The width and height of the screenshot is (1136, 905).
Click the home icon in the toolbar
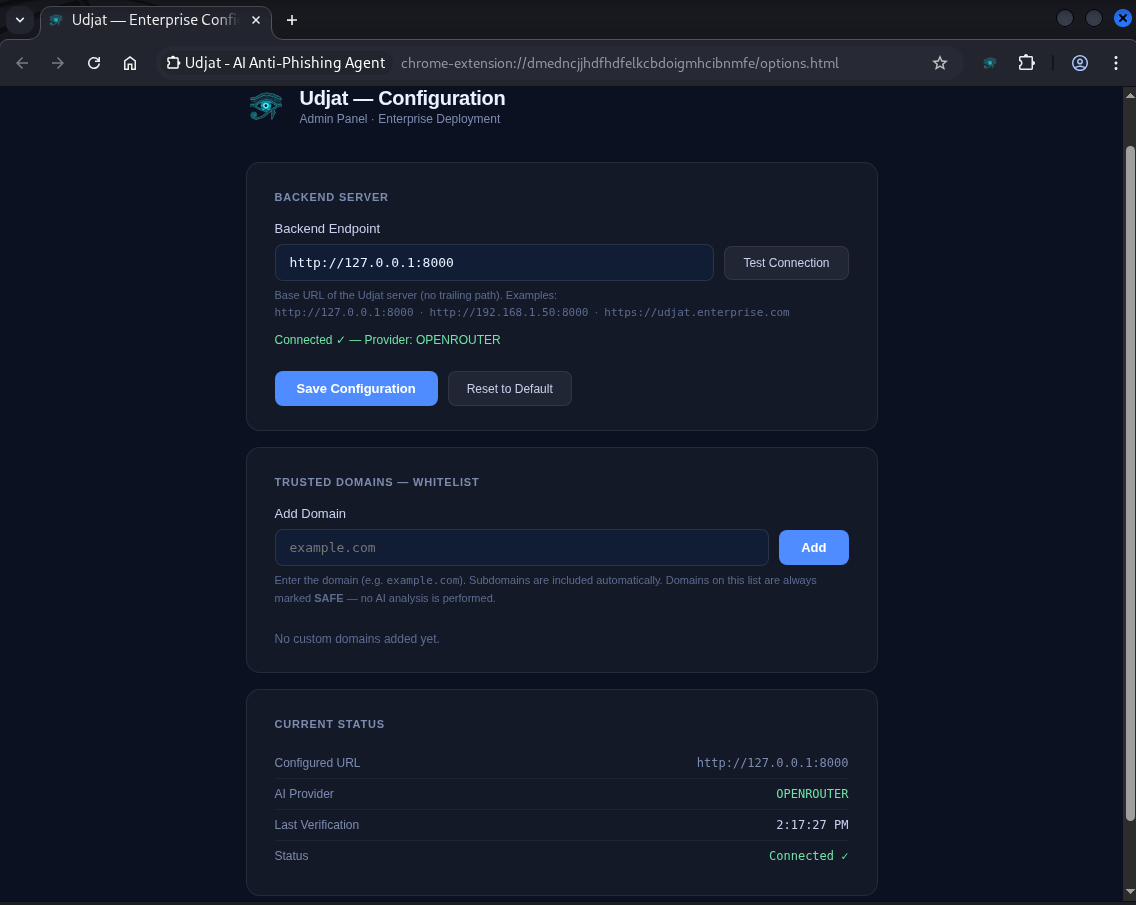pos(130,62)
